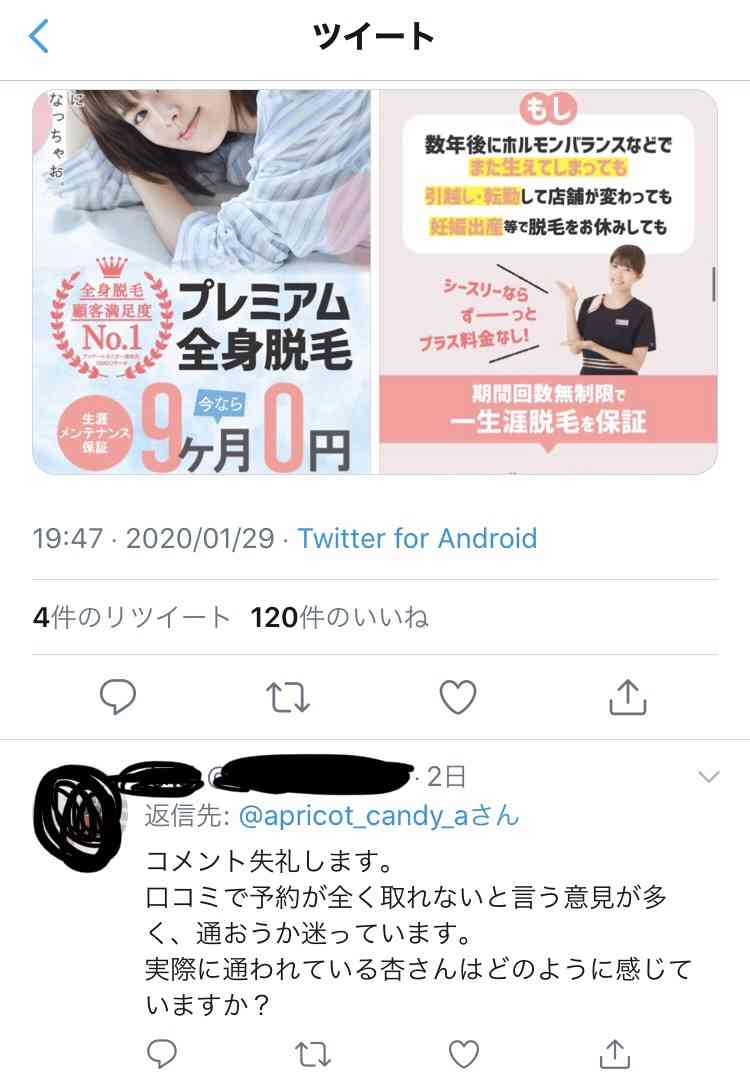Go back using the blue back arrow
Image resolution: width=750 pixels, height=1080 pixels.
39,36
